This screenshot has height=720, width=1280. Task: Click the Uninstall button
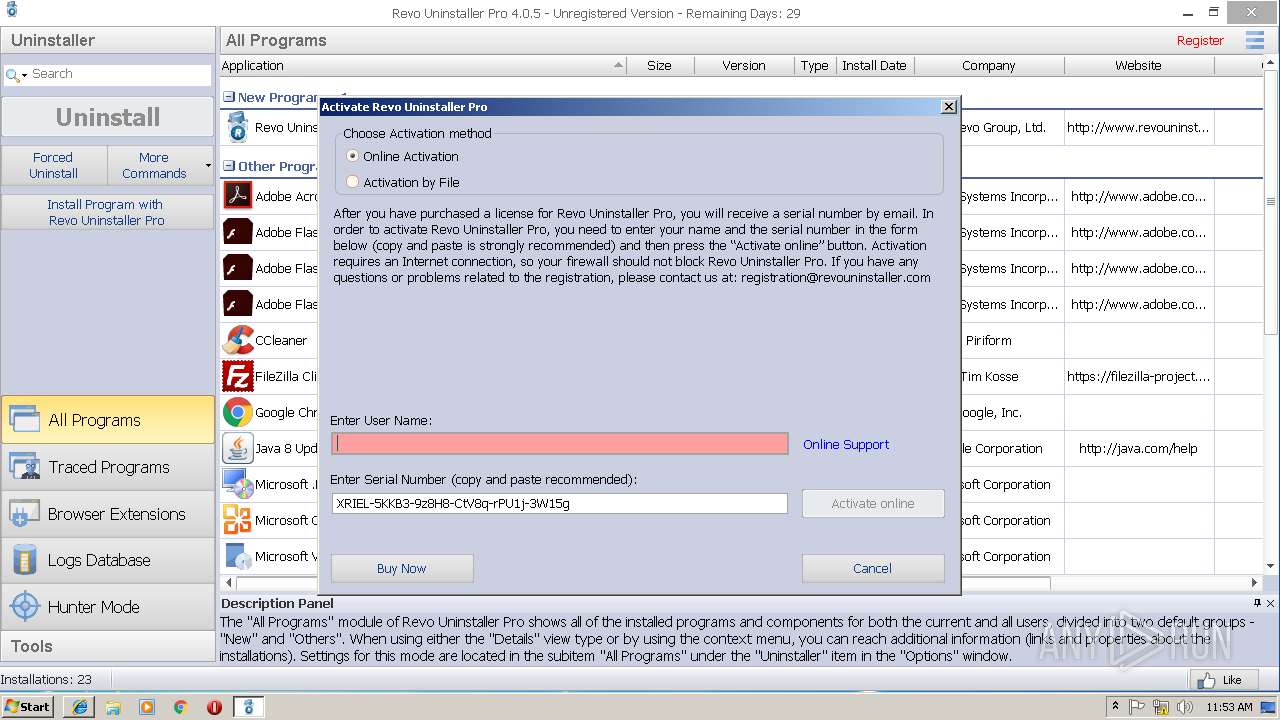pos(108,117)
